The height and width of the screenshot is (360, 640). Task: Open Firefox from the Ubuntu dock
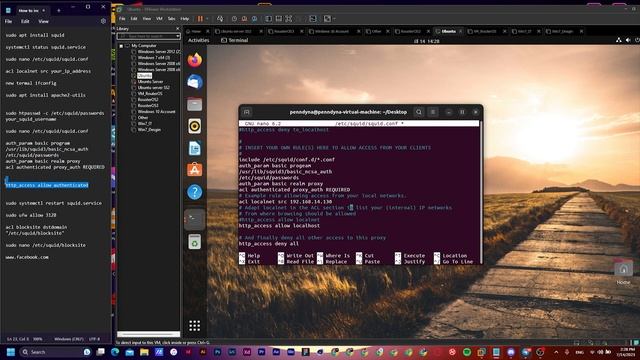(x=195, y=60)
